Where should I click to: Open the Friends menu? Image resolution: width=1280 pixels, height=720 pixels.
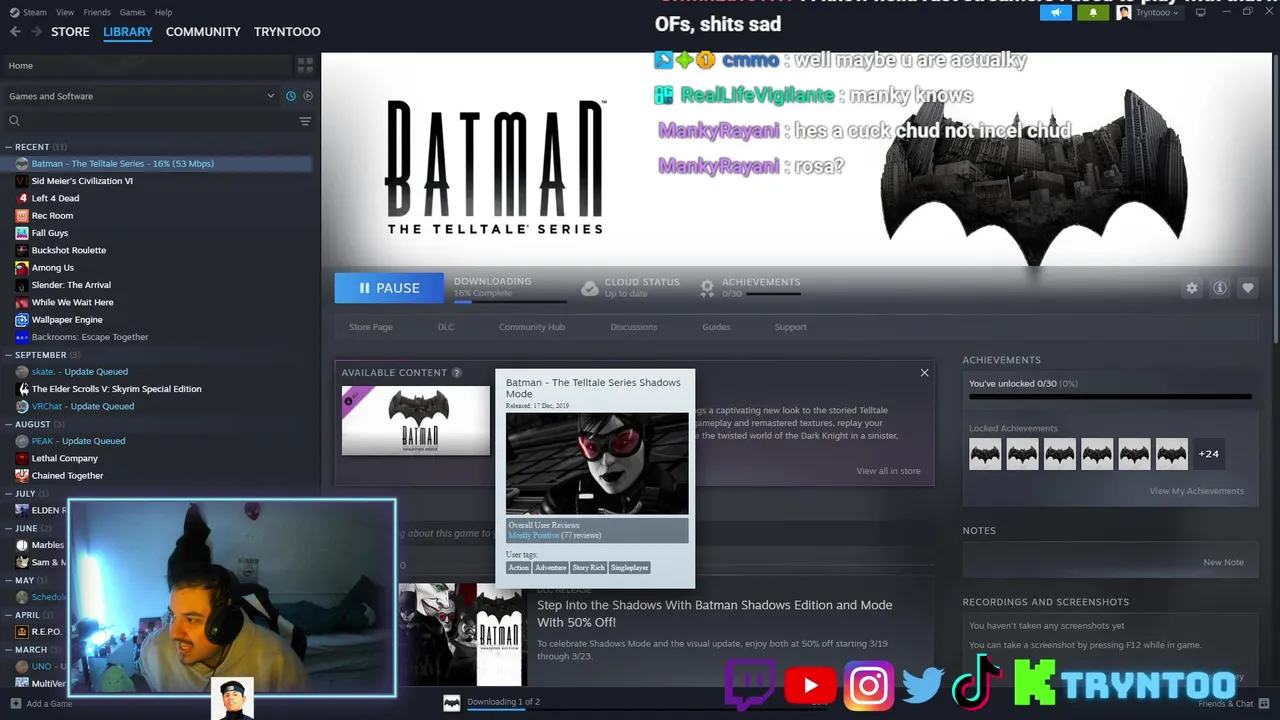coord(97,12)
